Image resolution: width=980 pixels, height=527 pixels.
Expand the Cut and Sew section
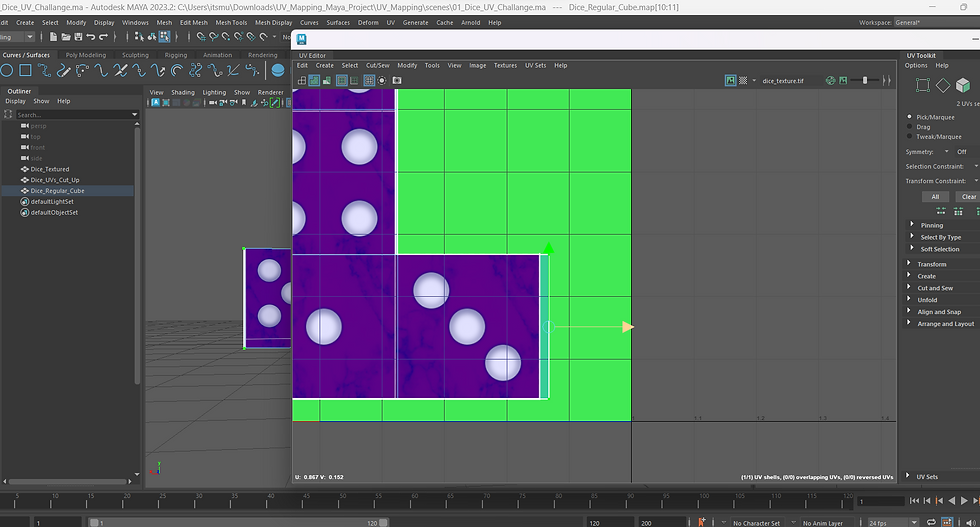935,288
